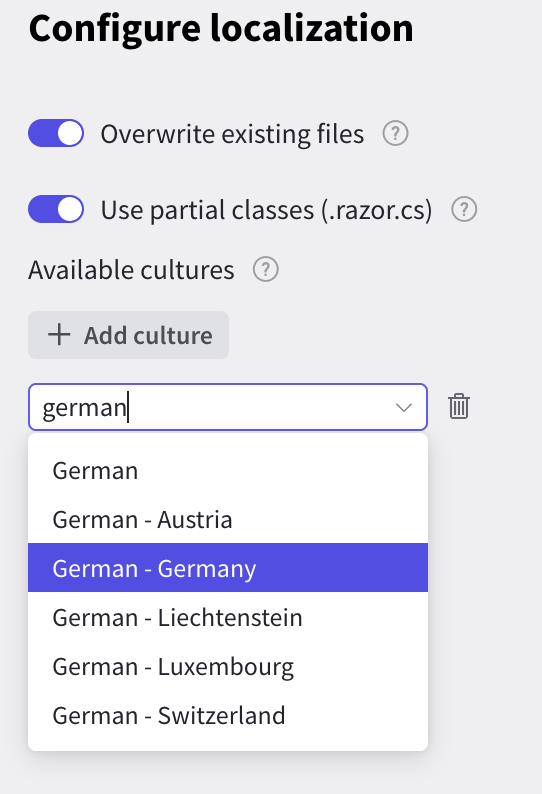Image resolution: width=542 pixels, height=794 pixels.
Task: Delete the culture using the trash icon
Action: 459,407
